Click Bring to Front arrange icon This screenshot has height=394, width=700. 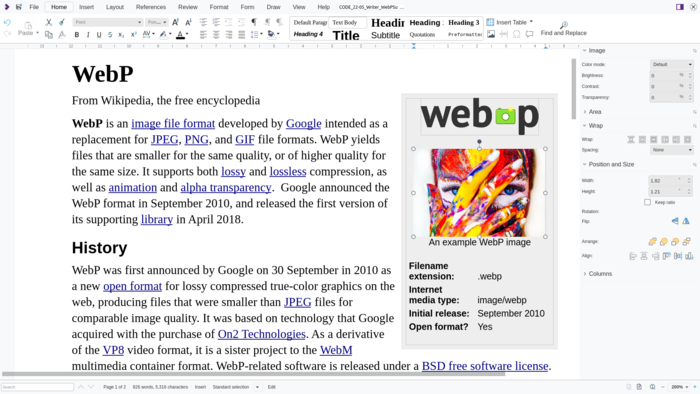coord(652,241)
